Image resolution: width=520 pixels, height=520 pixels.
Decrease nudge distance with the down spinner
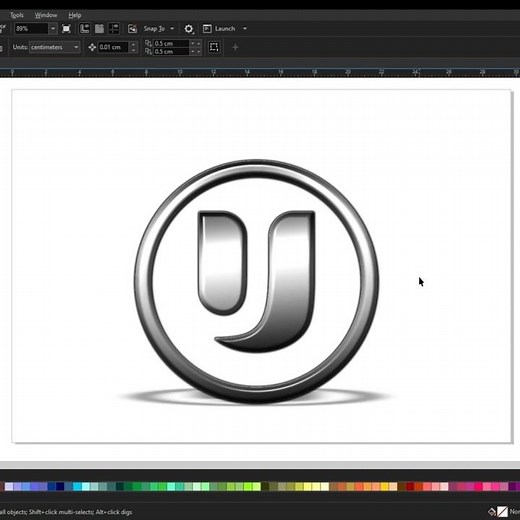(x=133, y=50)
